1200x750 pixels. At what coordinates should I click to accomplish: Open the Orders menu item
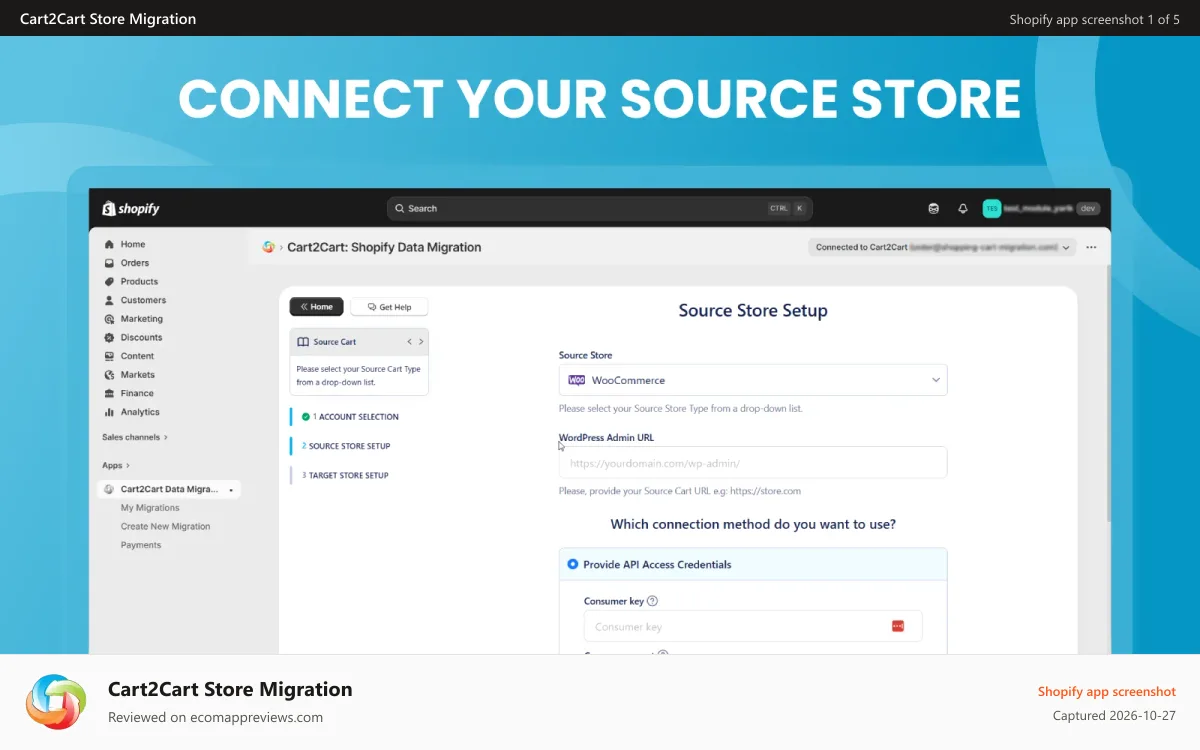135,263
